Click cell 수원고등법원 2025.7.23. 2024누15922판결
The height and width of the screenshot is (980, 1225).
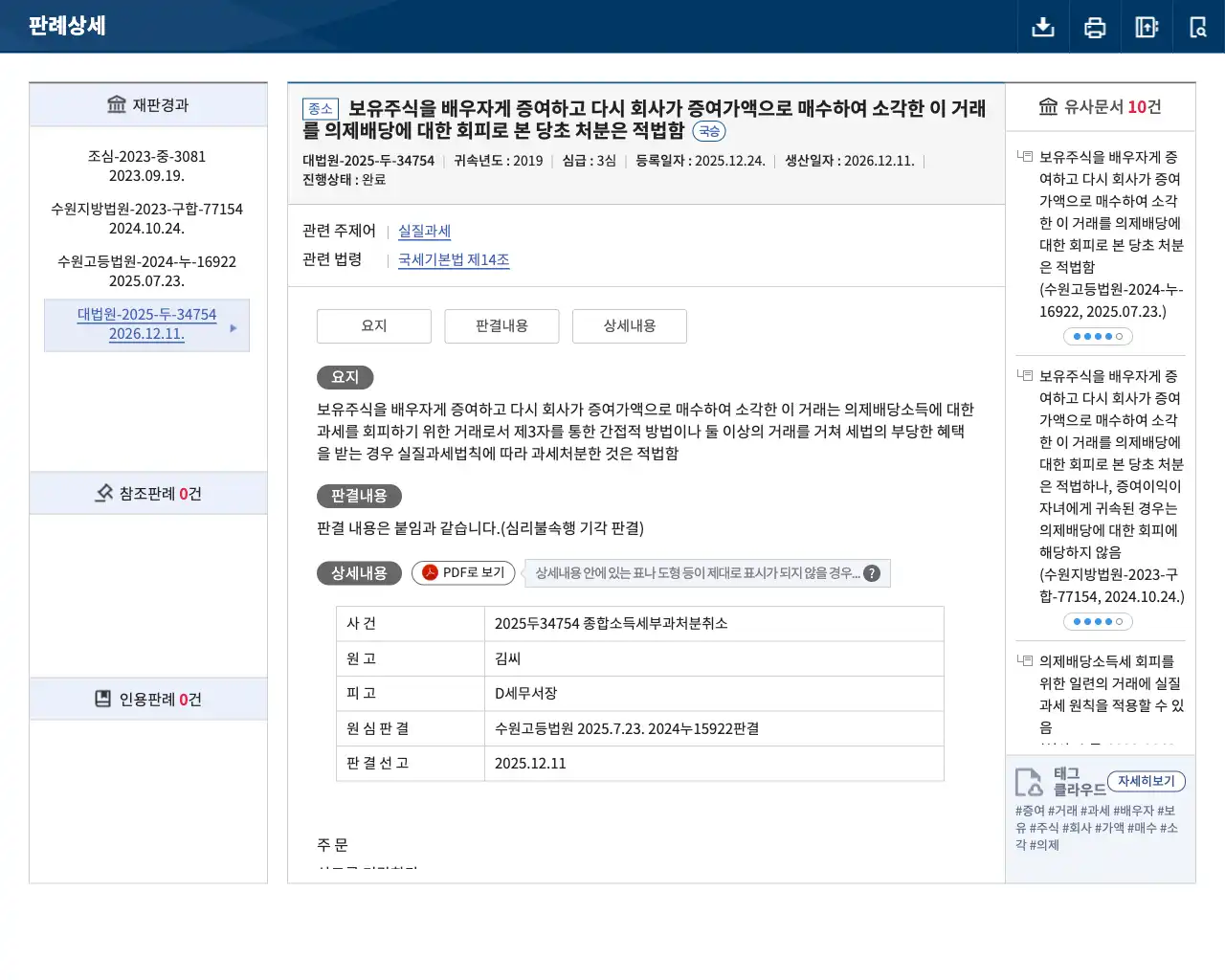[714, 728]
